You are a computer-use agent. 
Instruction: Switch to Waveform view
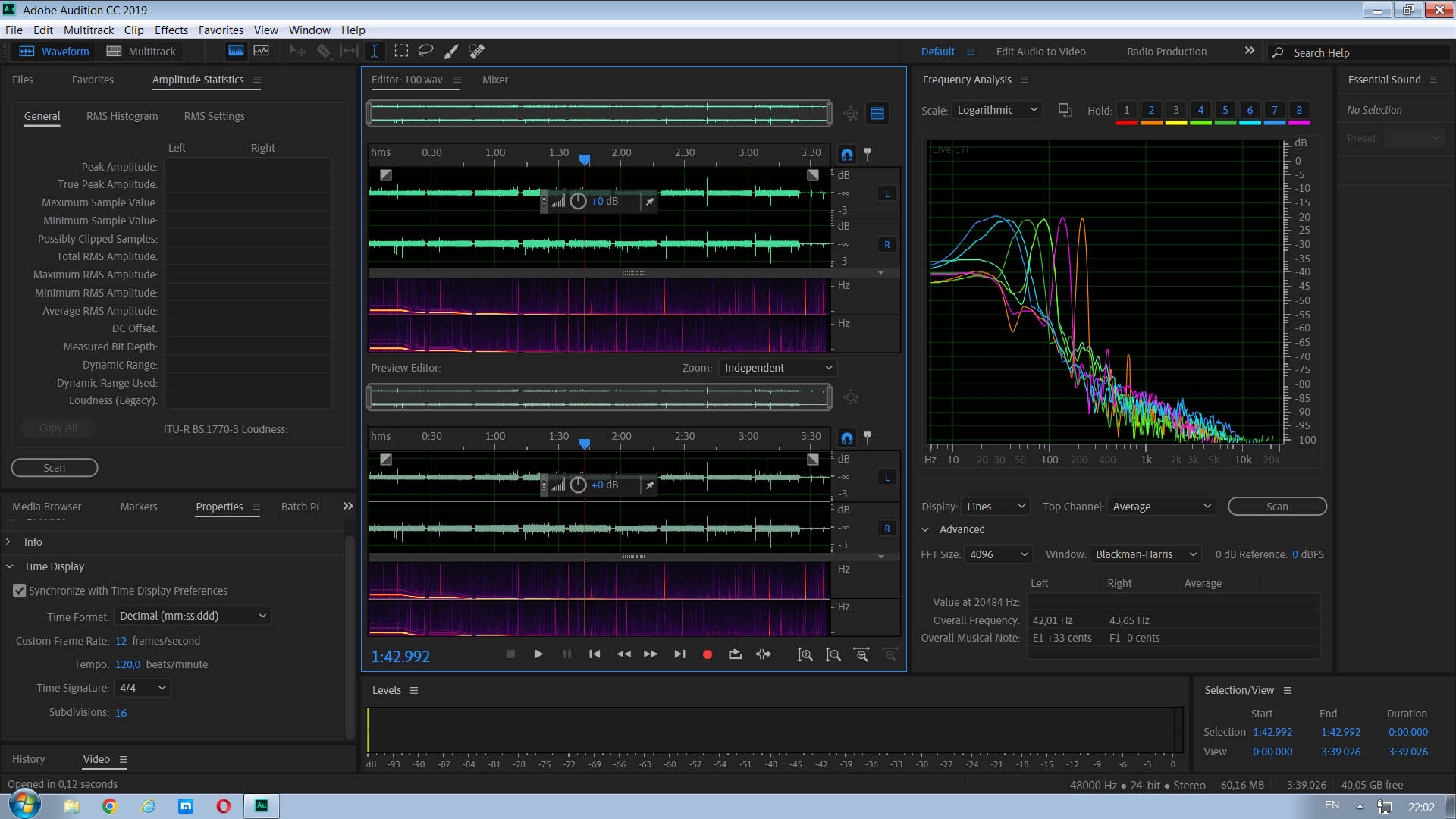(x=55, y=52)
